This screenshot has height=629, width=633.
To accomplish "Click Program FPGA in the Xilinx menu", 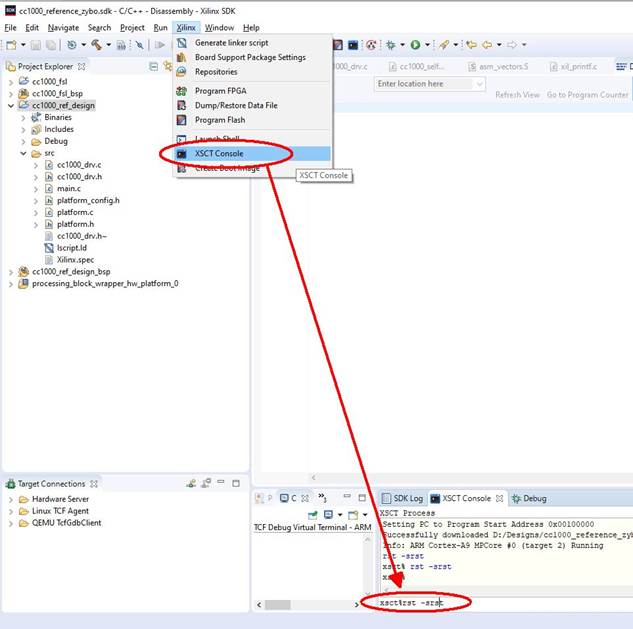I will tap(220, 91).
